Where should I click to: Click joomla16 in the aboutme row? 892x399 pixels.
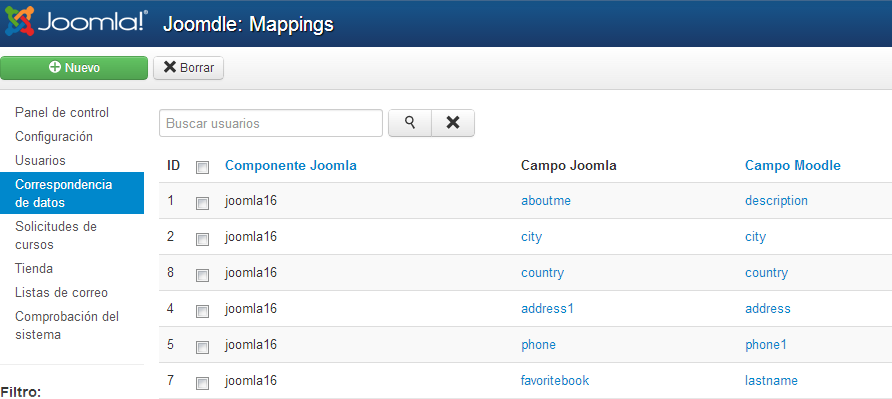251,200
